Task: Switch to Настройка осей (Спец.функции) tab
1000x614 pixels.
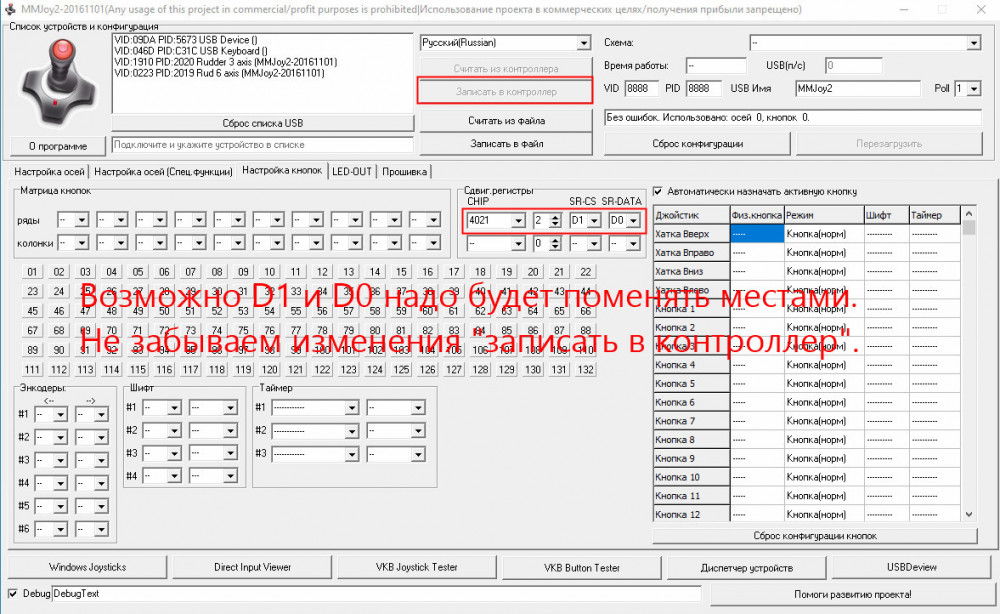Action: pyautogui.click(x=163, y=172)
